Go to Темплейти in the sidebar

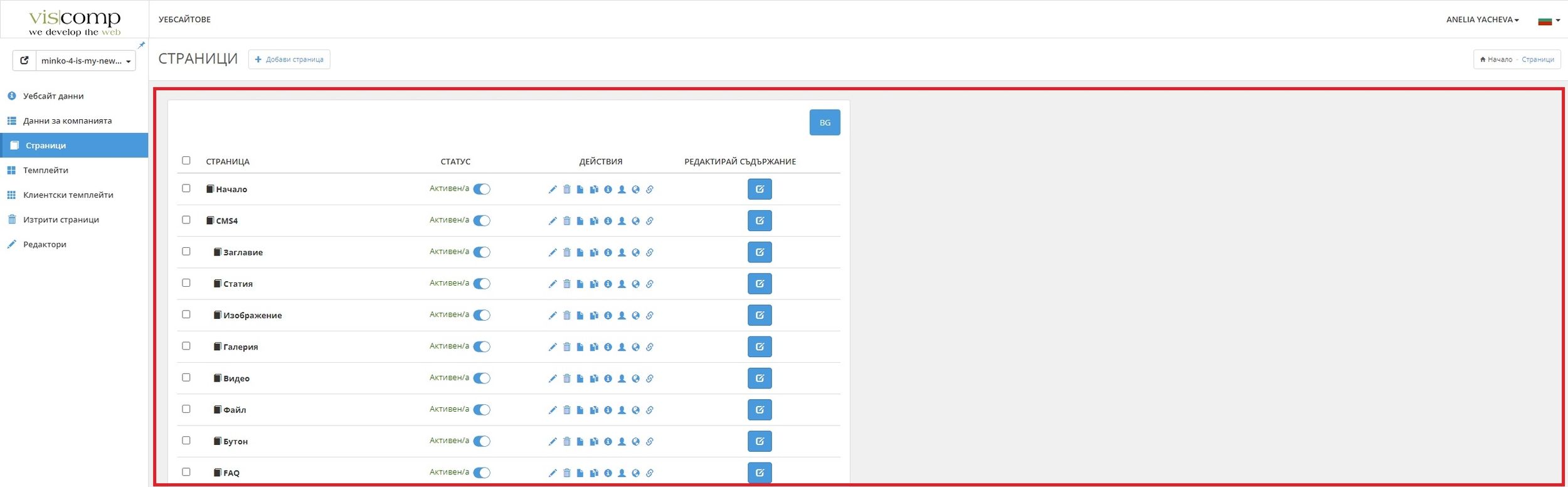46,170
